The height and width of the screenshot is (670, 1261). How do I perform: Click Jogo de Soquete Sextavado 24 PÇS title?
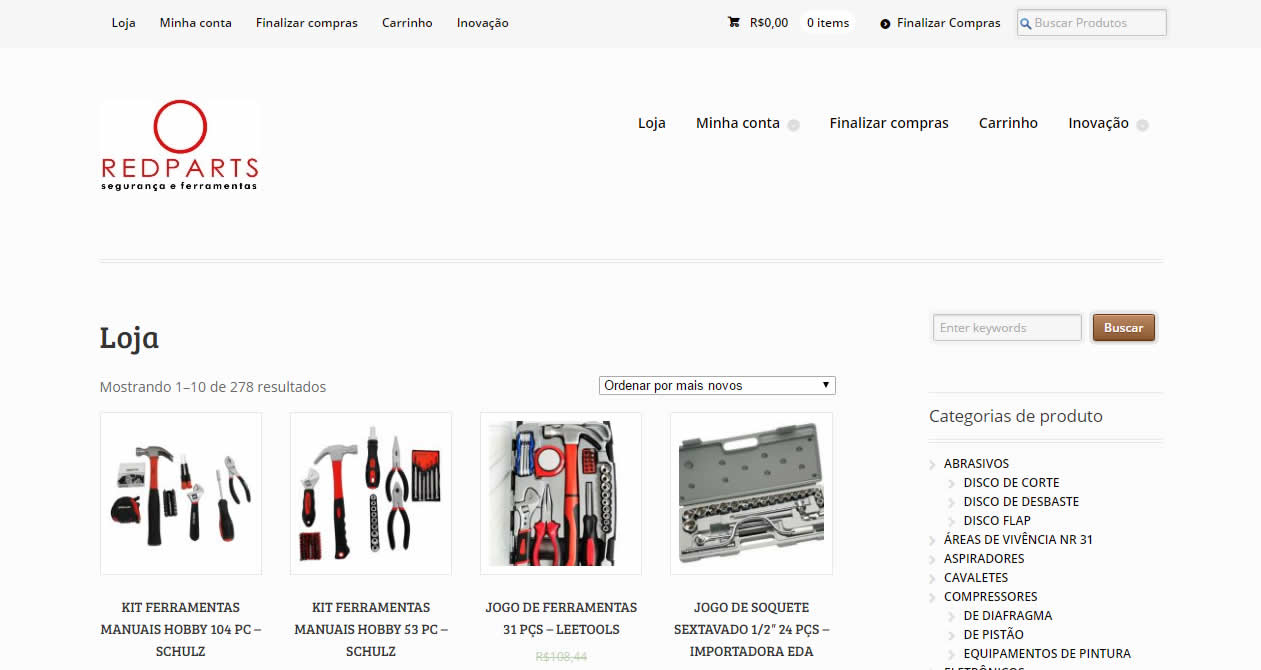click(x=751, y=629)
